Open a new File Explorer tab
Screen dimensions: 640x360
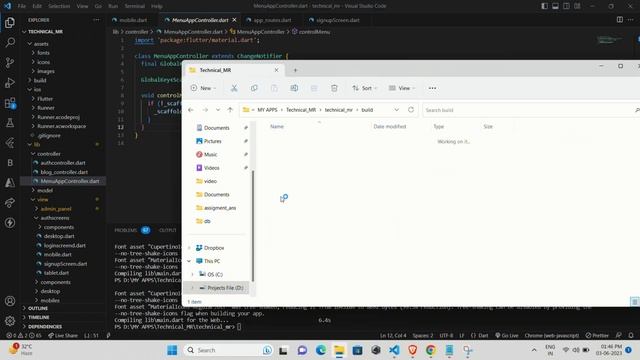pos(295,70)
